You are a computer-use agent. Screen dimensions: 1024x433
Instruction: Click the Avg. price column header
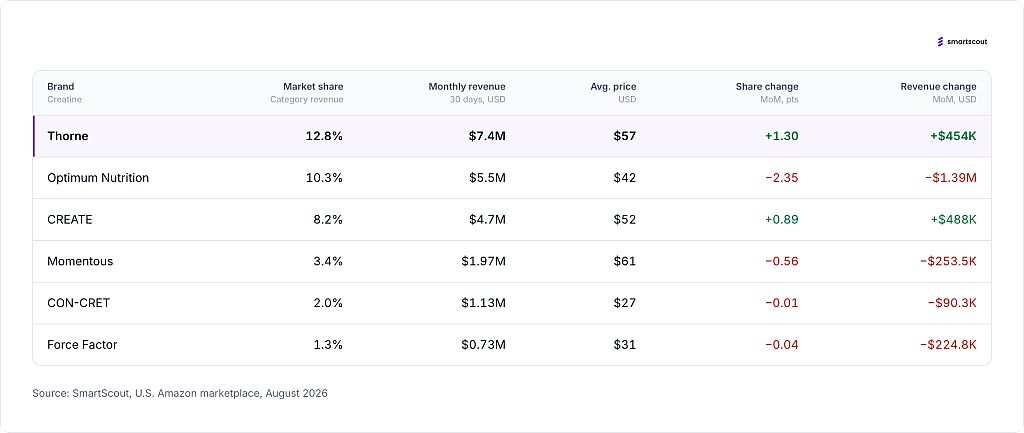[x=615, y=86]
